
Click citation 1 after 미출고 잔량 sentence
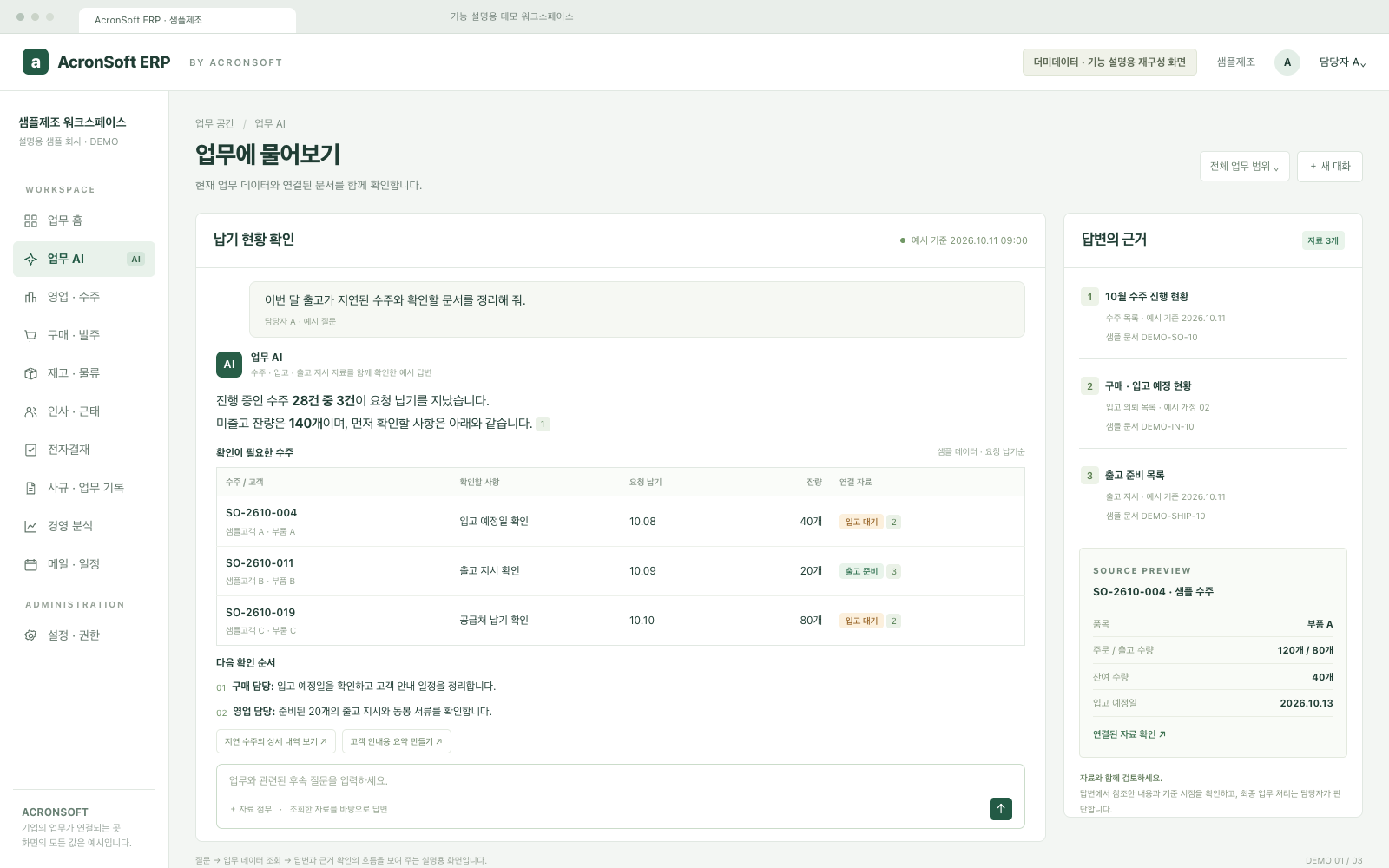point(543,424)
